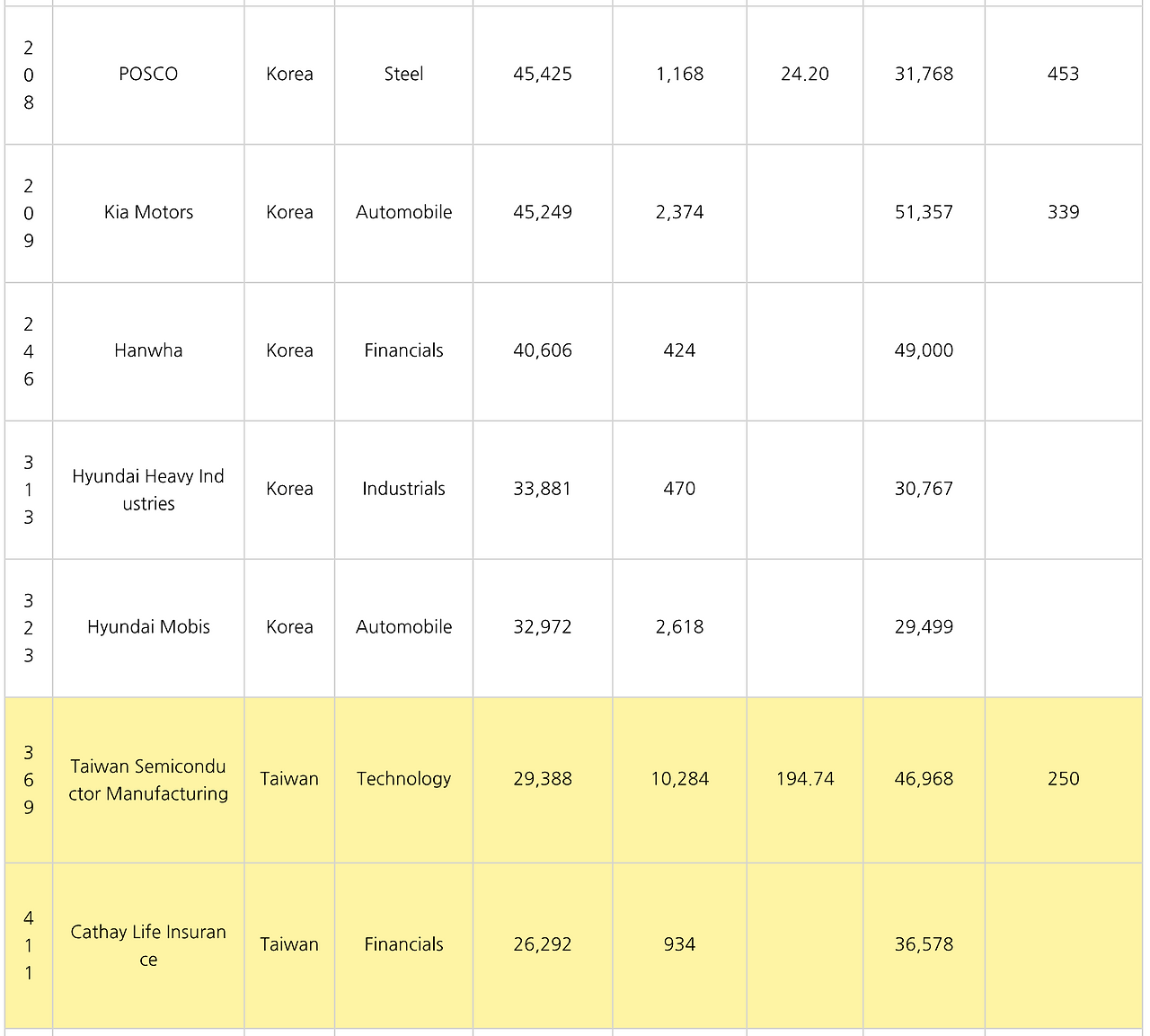Click the value 453
This screenshot has height=1036, width=1150.
(1064, 75)
